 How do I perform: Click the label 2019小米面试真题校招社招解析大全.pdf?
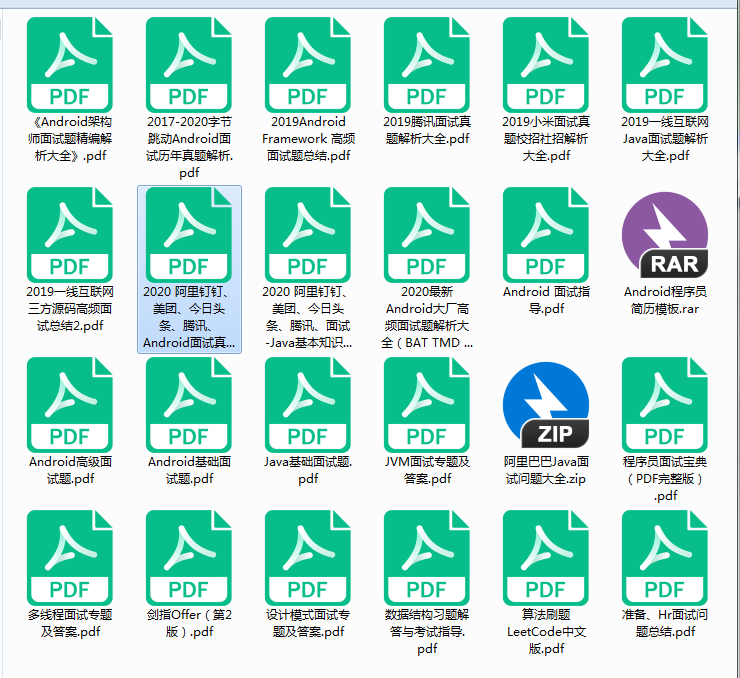546,139
